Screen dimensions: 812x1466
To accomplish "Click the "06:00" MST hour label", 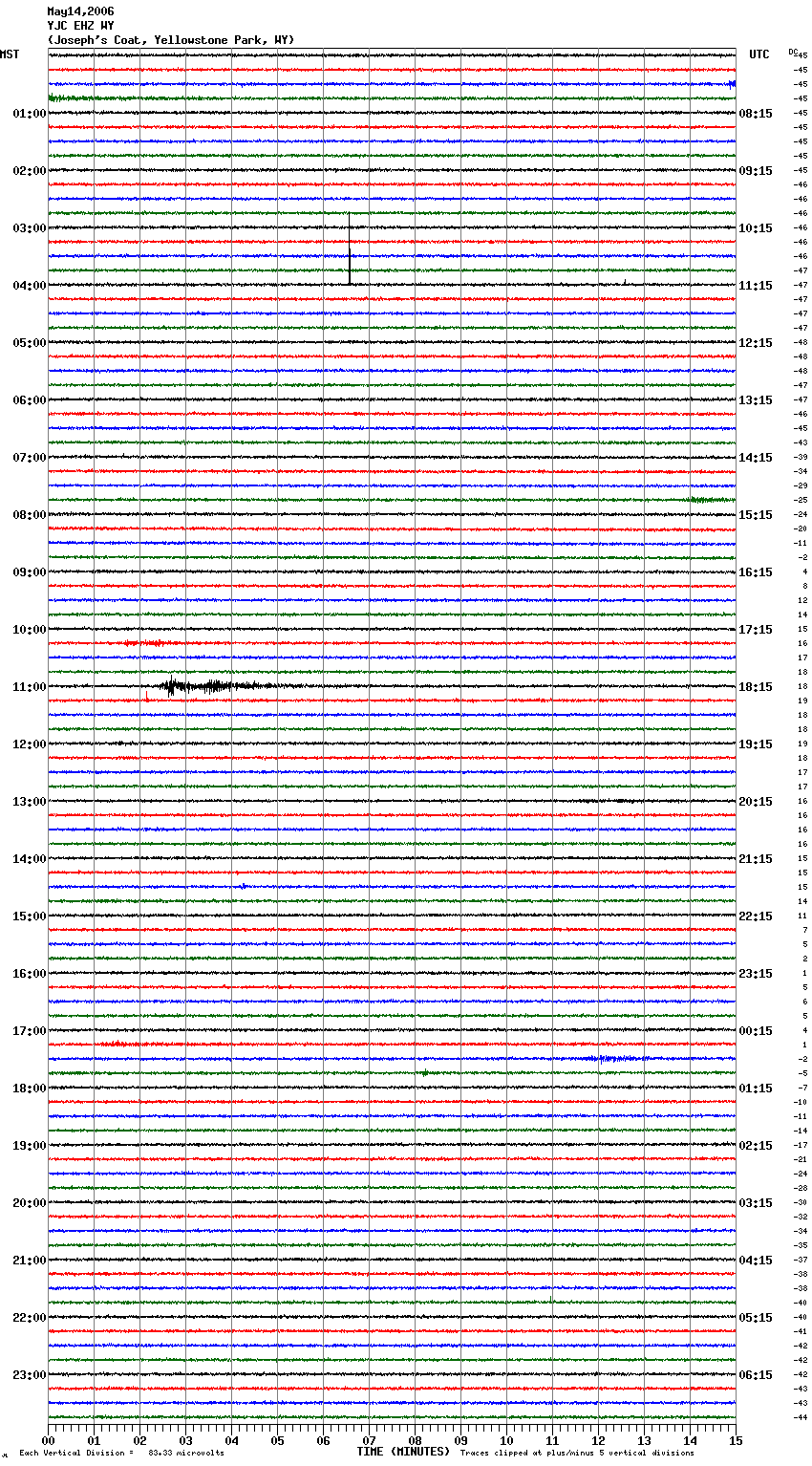I will pos(30,400).
